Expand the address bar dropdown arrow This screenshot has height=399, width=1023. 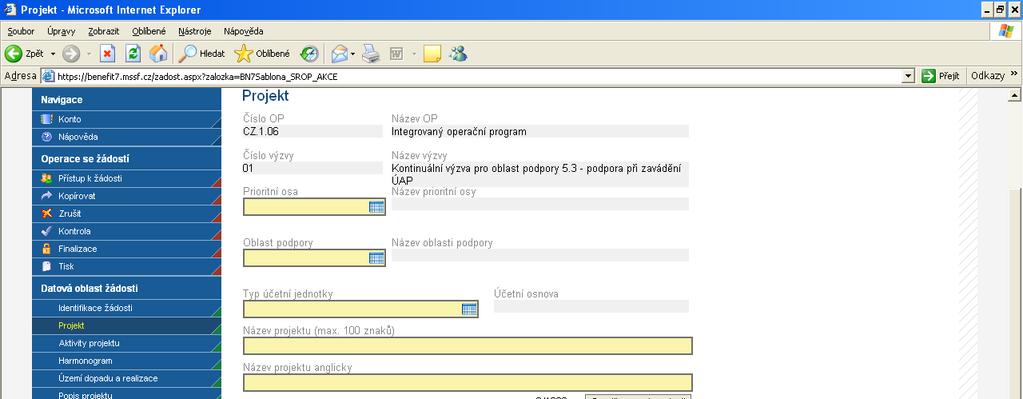pyautogui.click(x=909, y=77)
